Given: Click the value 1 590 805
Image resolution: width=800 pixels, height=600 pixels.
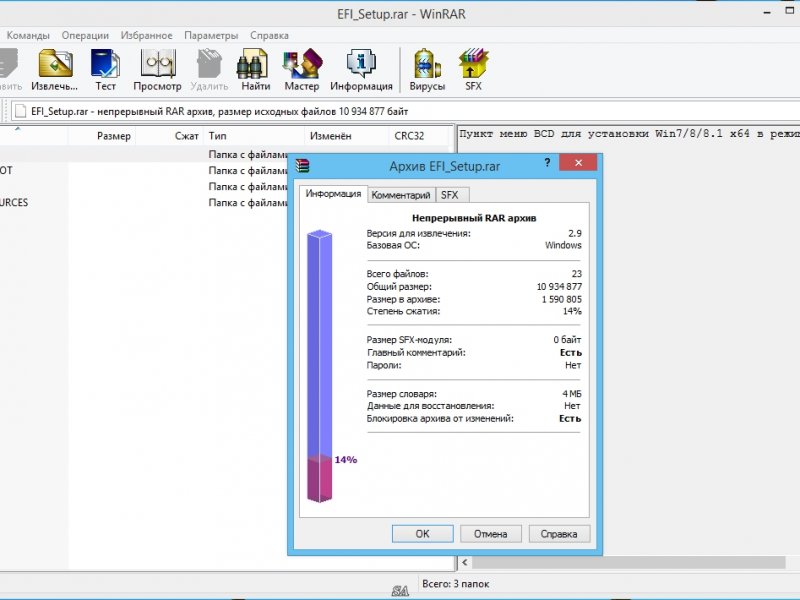Looking at the screenshot, I should (562, 299).
